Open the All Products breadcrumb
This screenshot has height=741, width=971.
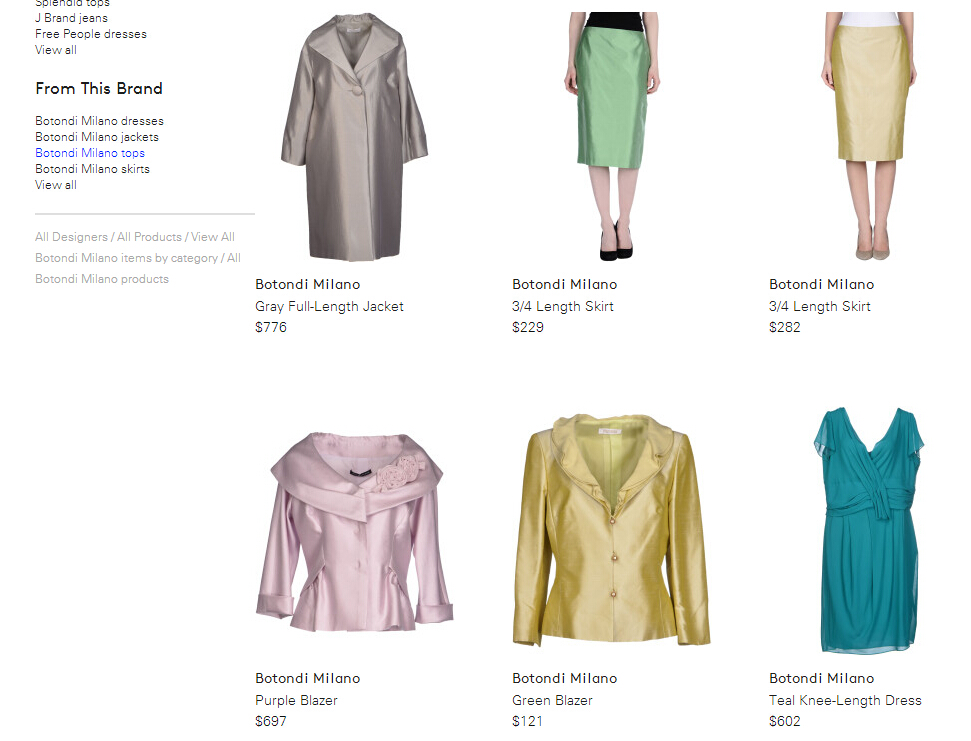tap(149, 237)
